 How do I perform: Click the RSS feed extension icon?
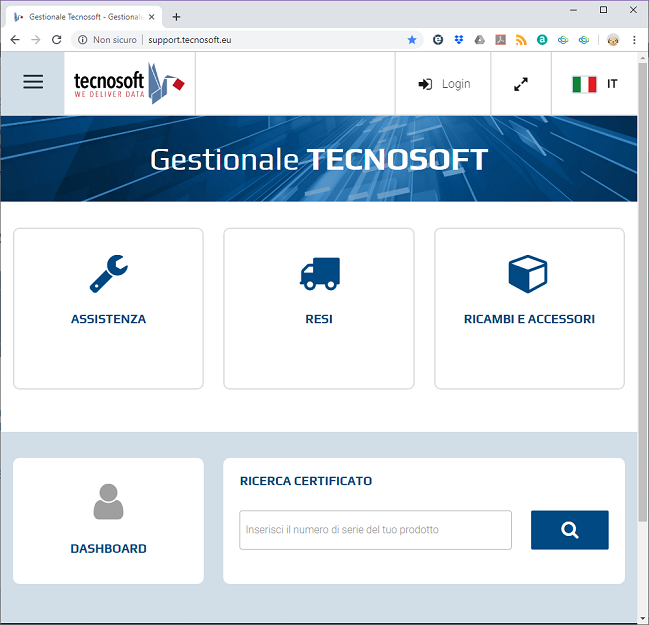pyautogui.click(x=521, y=40)
